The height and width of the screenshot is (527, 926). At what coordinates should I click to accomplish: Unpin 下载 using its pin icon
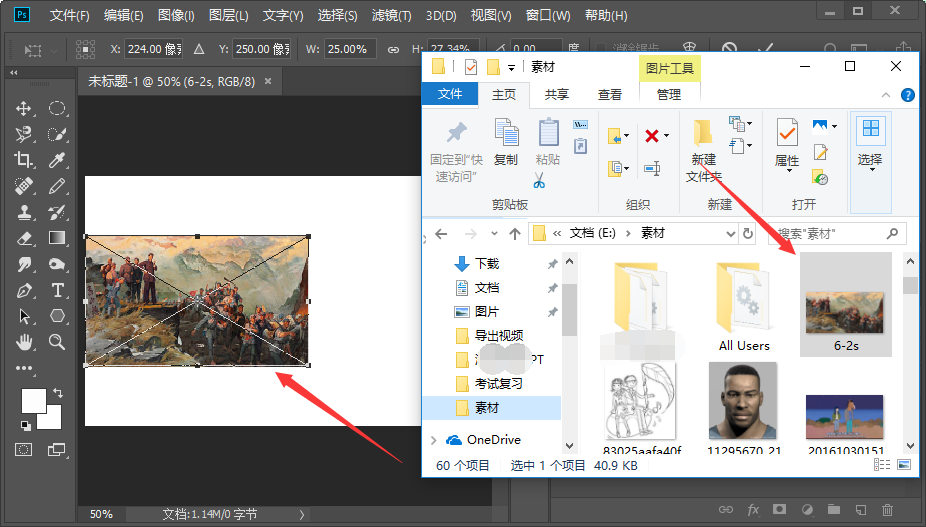click(x=552, y=264)
